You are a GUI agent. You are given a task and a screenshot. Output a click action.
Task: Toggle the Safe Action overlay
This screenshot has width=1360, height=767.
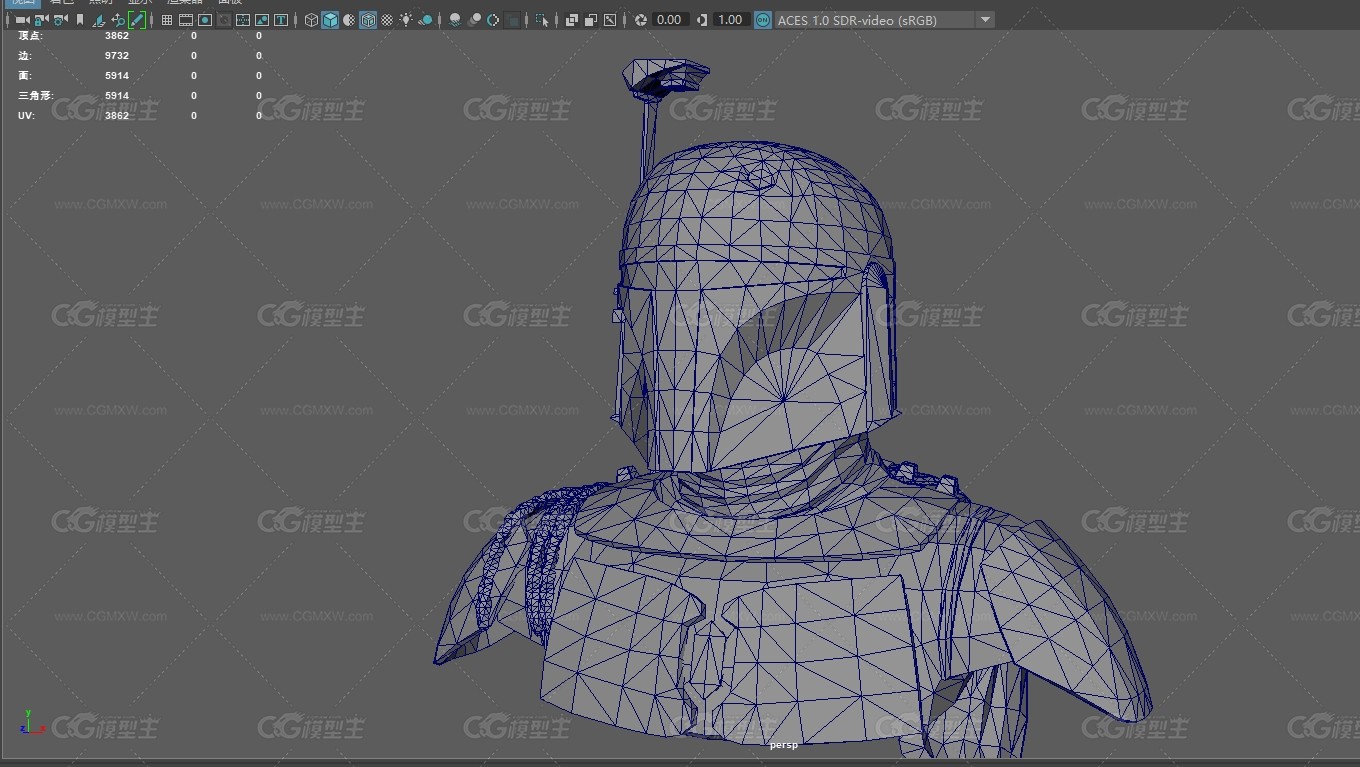click(262, 20)
